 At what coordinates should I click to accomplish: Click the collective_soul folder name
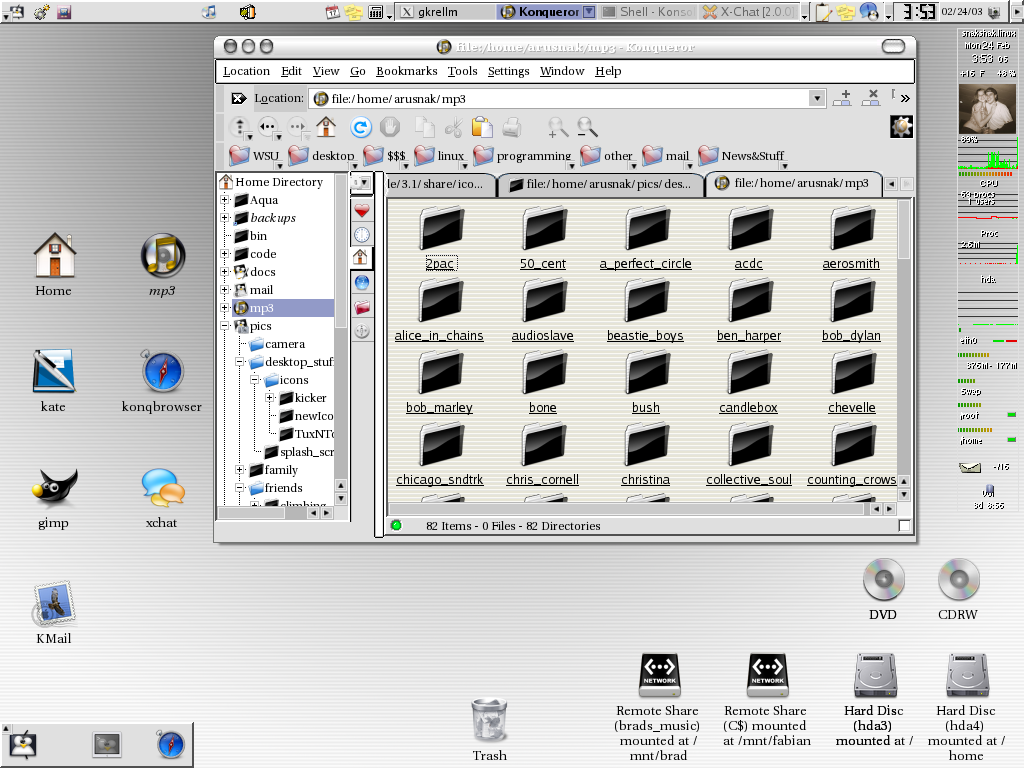[748, 479]
